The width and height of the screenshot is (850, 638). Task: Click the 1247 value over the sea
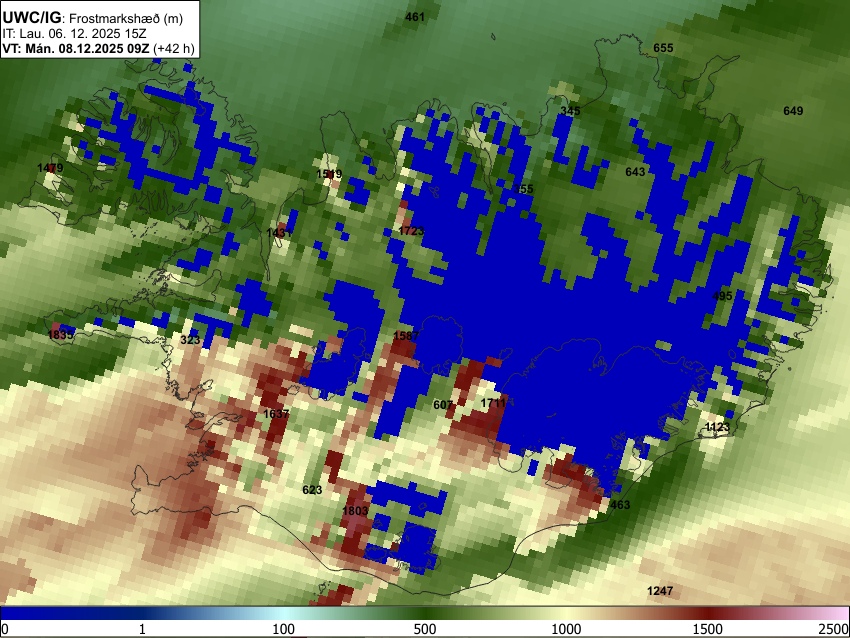tap(660, 590)
